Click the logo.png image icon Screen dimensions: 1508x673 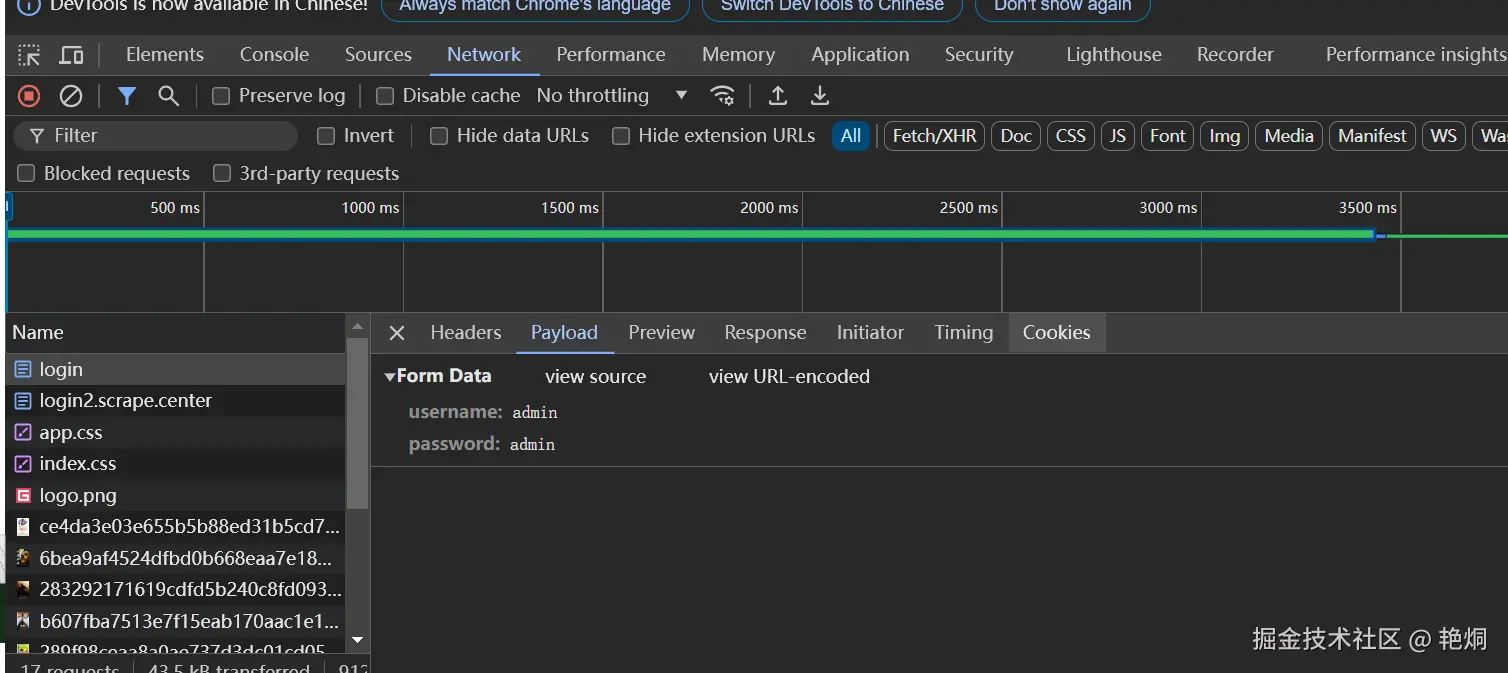23,496
